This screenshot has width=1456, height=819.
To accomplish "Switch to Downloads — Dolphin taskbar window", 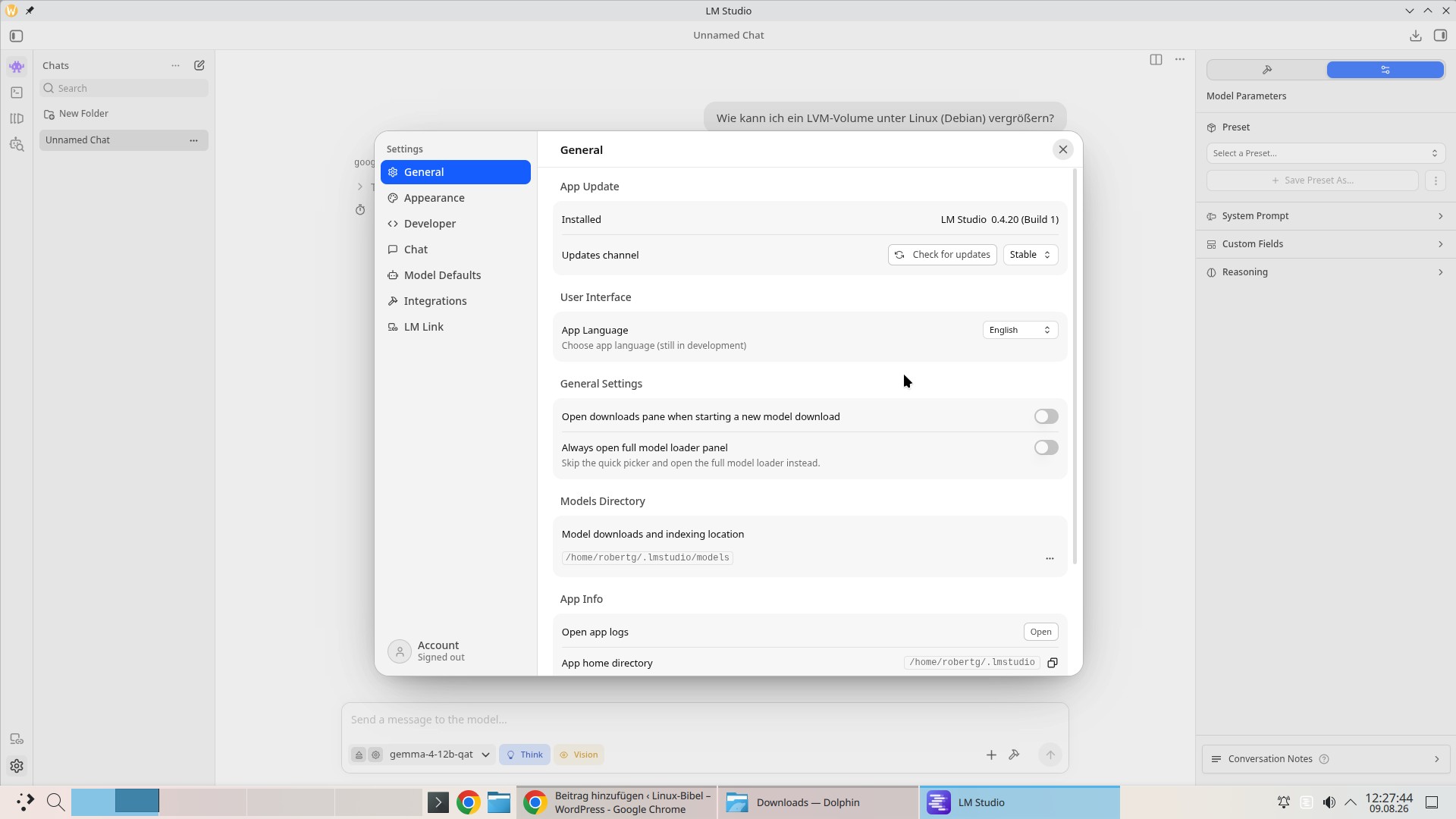I will point(817,802).
